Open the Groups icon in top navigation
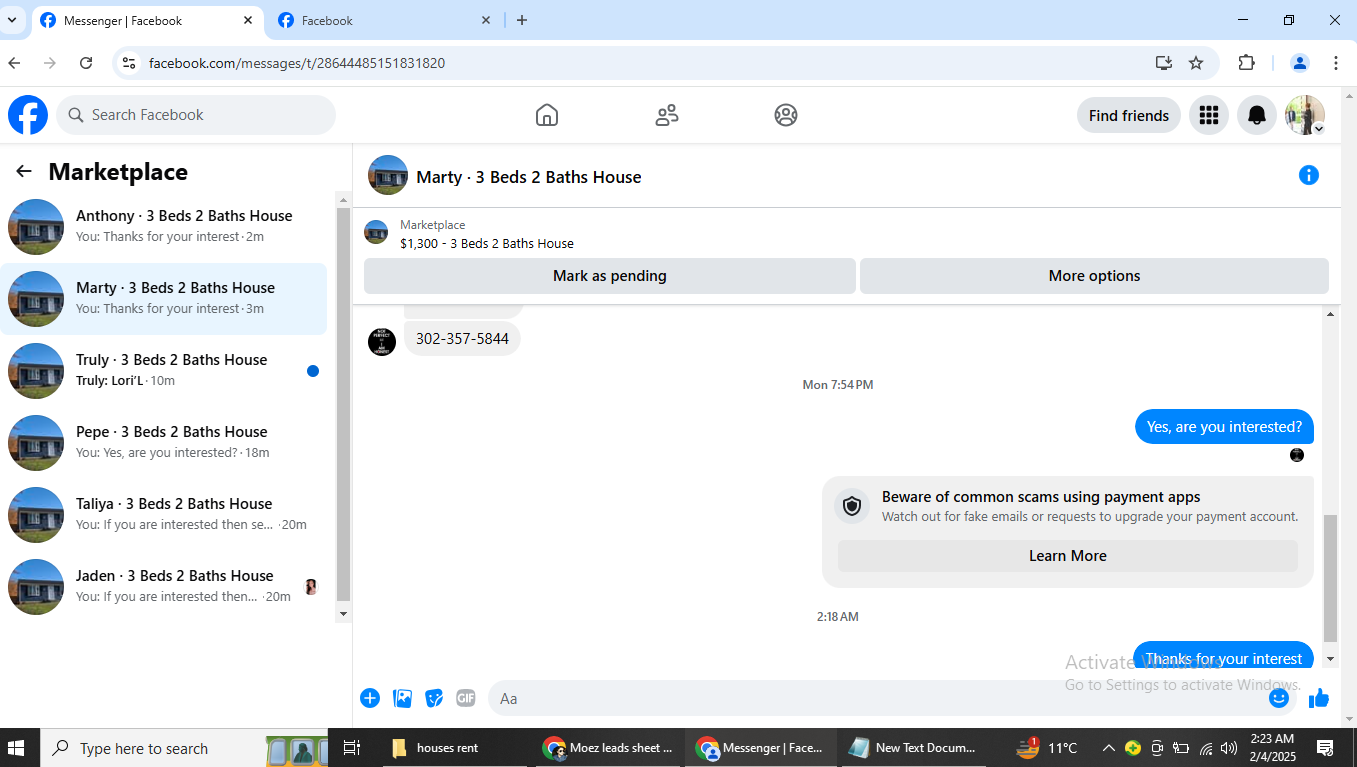1357x767 pixels. [x=786, y=115]
